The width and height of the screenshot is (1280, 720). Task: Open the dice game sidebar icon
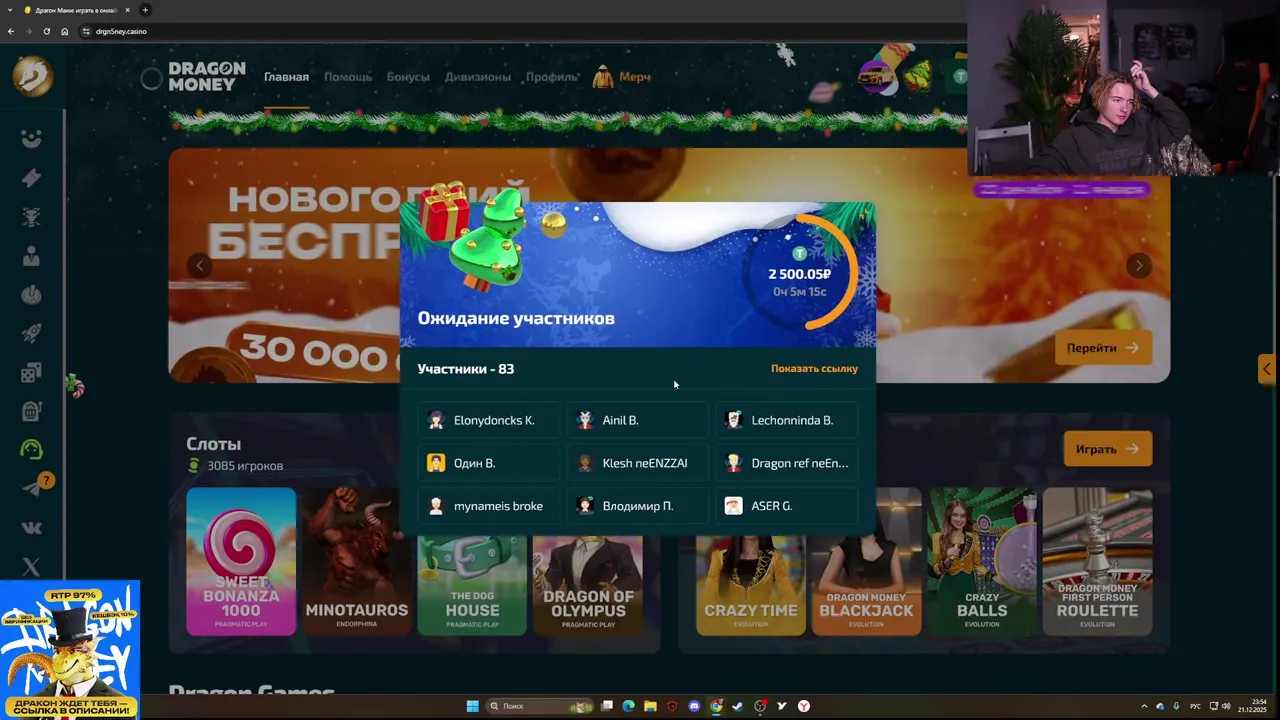click(31, 372)
